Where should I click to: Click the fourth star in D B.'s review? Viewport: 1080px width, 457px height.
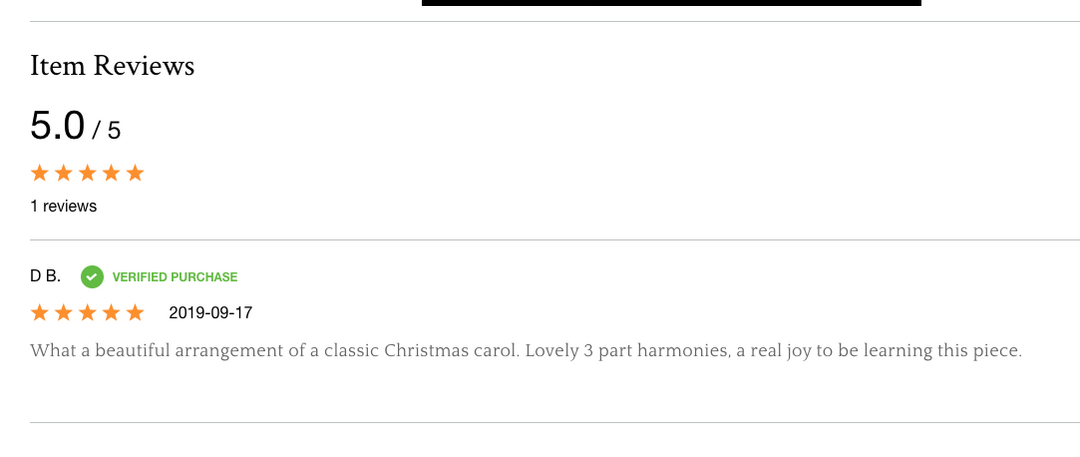pos(111,313)
